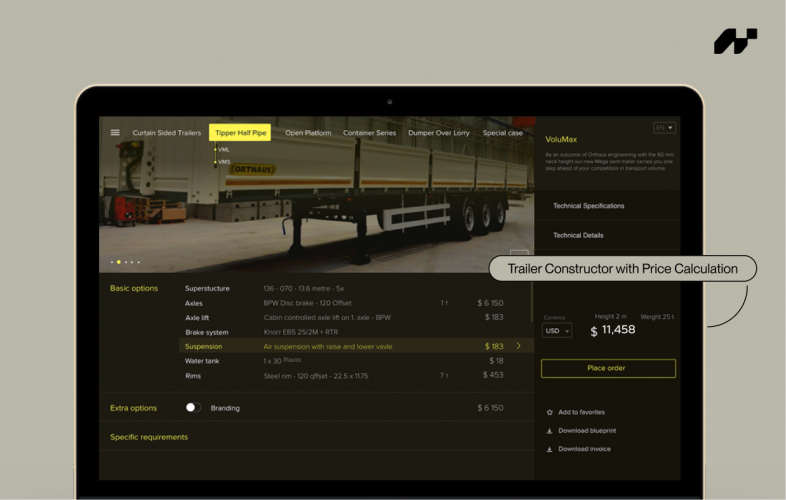Click the star icon beside Add to favorites
The height and width of the screenshot is (500, 786).
(x=549, y=412)
